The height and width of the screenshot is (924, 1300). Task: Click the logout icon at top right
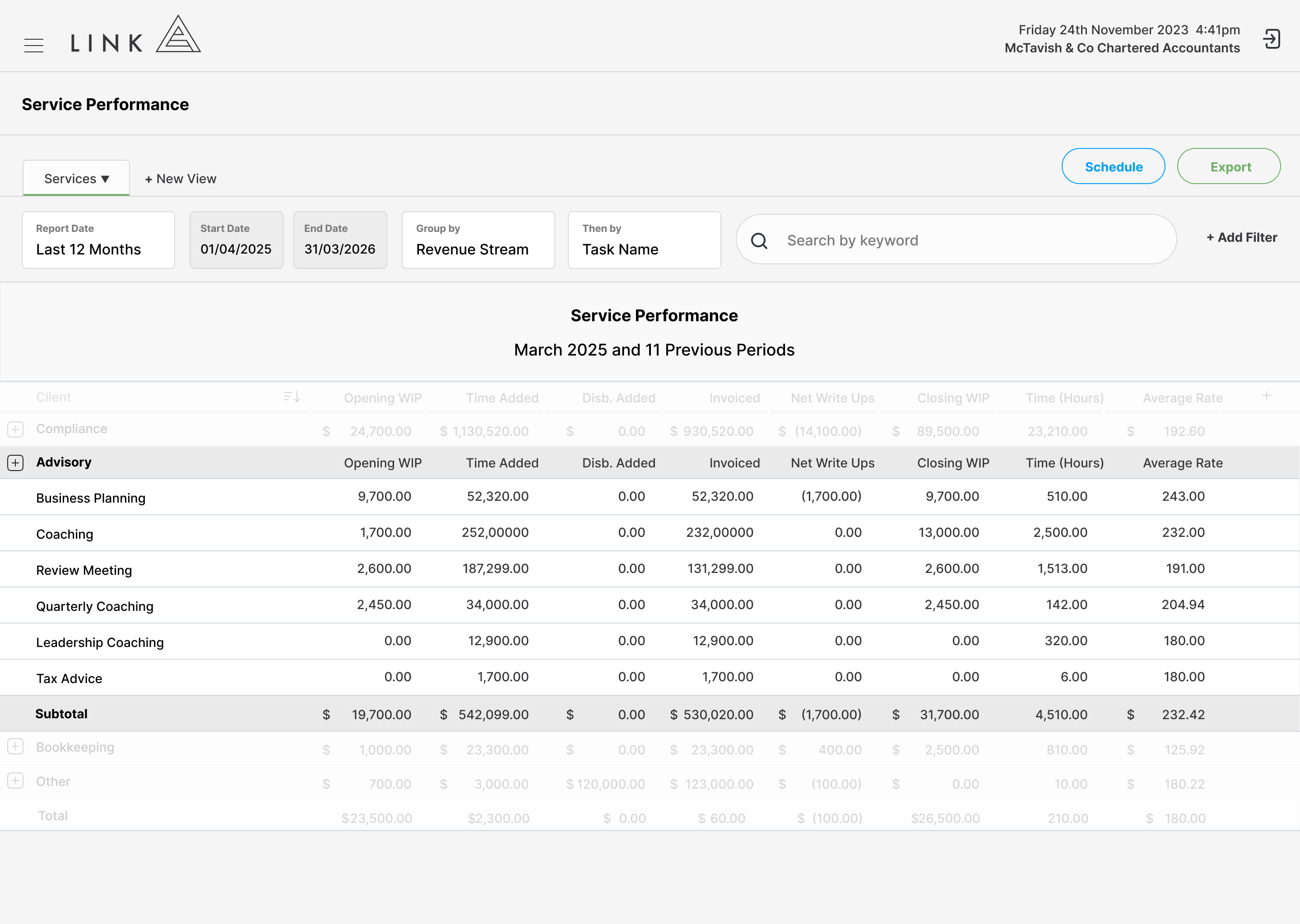click(x=1272, y=39)
